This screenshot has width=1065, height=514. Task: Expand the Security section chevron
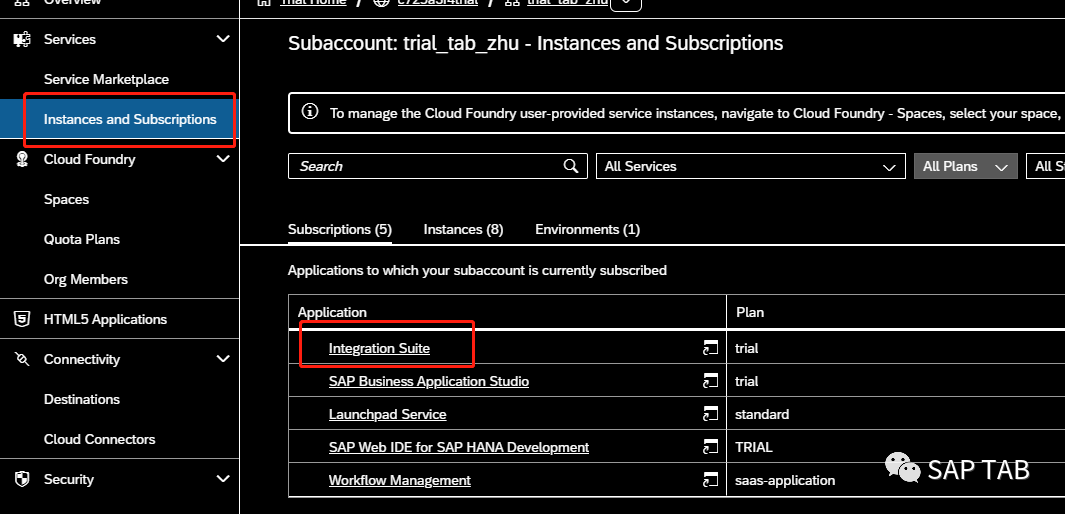223,479
